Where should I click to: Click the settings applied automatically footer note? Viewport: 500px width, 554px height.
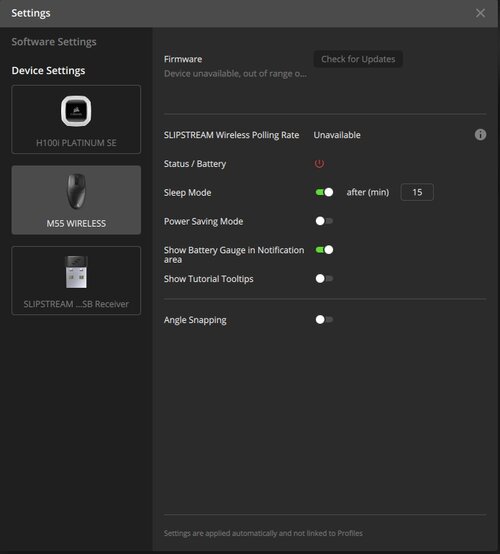click(x=263, y=533)
